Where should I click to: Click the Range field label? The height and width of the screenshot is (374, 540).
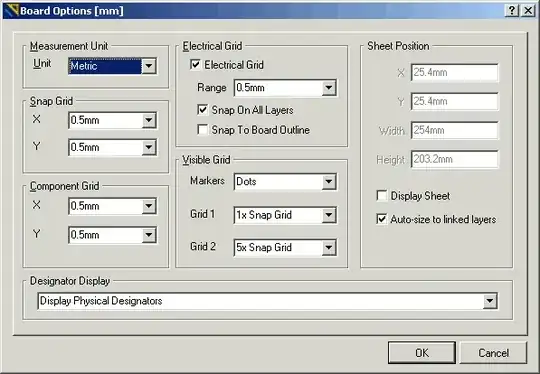(211, 88)
